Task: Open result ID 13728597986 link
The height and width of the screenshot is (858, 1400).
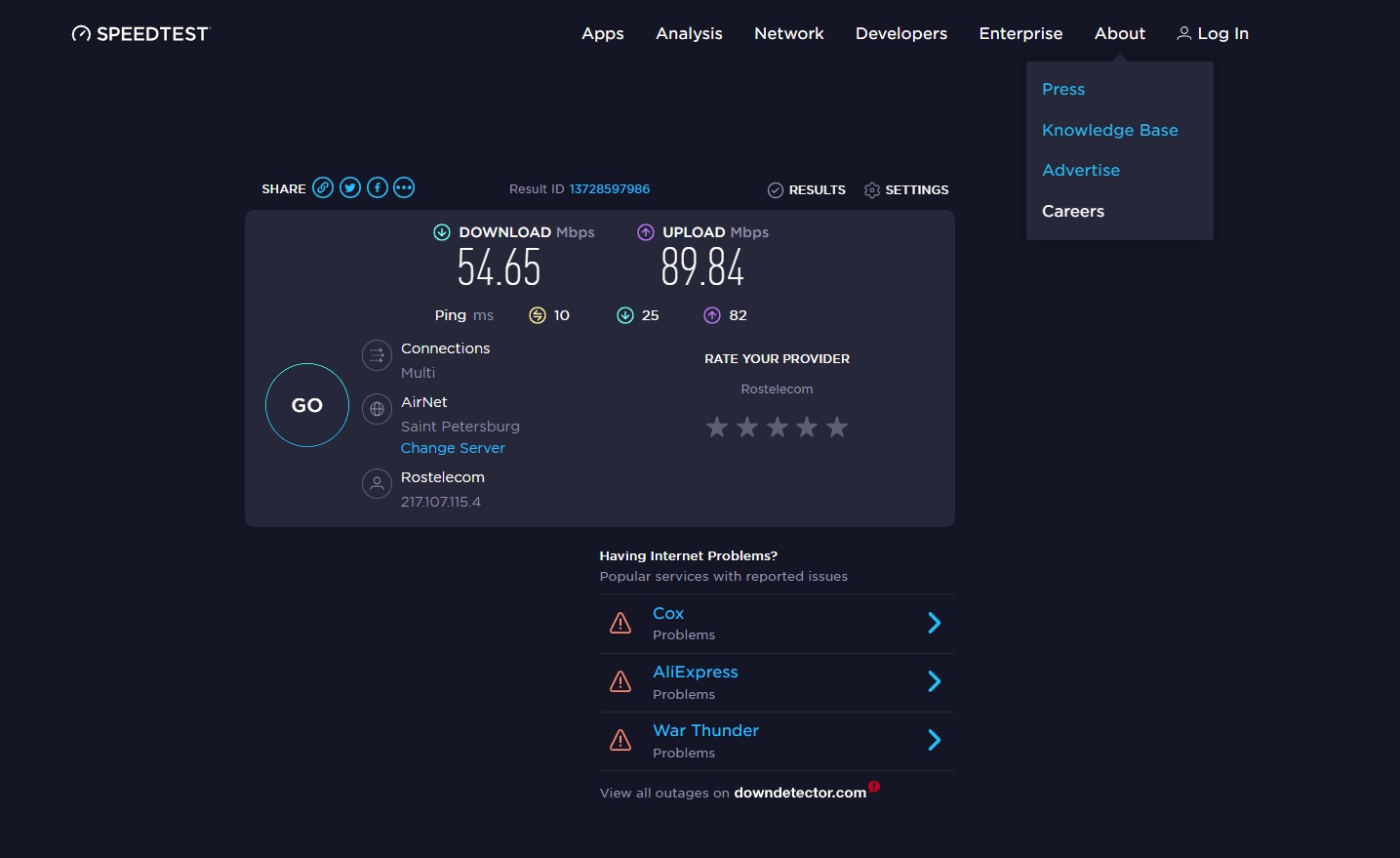Action: pos(610,189)
